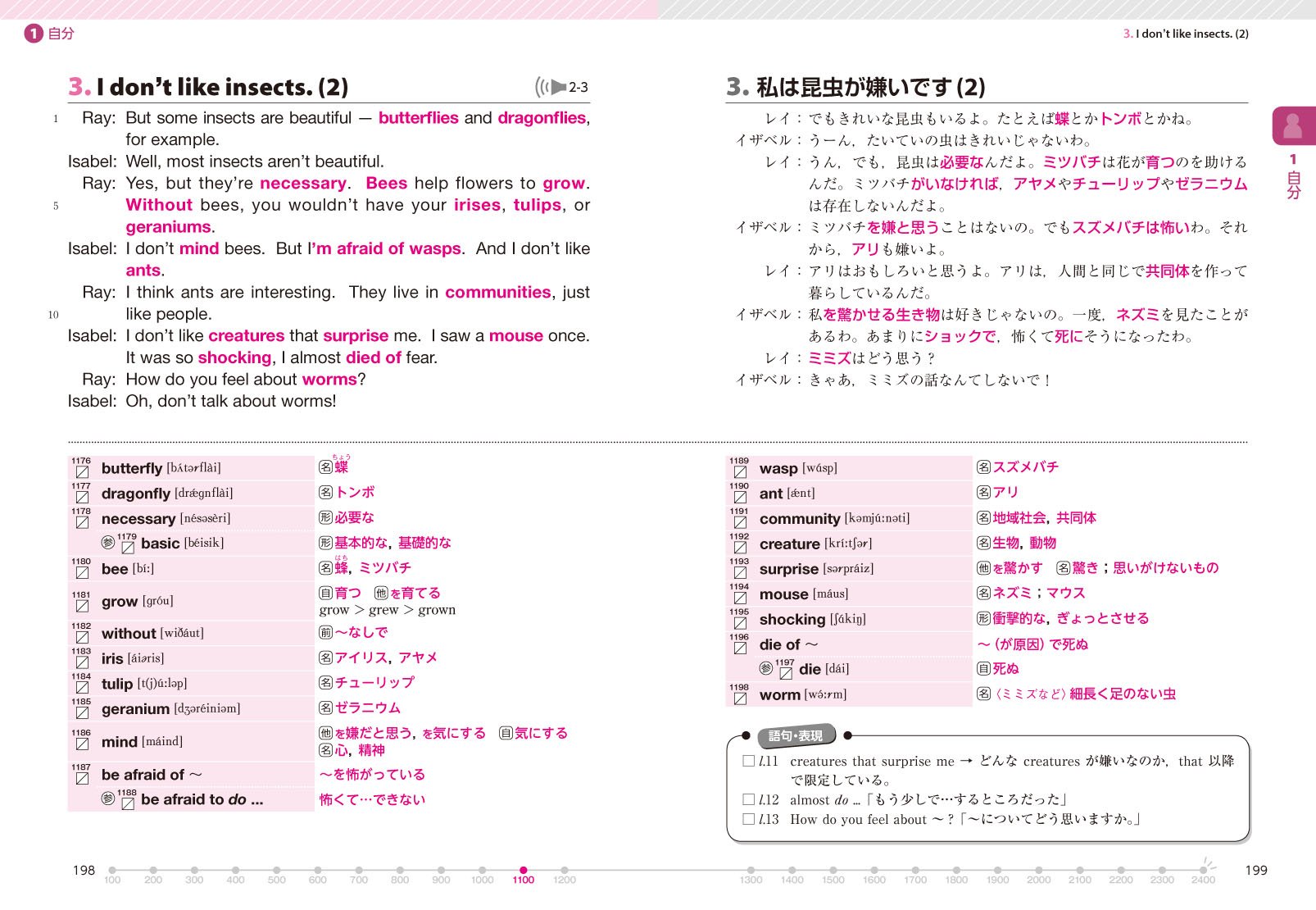Click the definition 〜(が原因)で死ぬ
Image resolution: width=1316 pixels, height=910 pixels.
click(1032, 644)
